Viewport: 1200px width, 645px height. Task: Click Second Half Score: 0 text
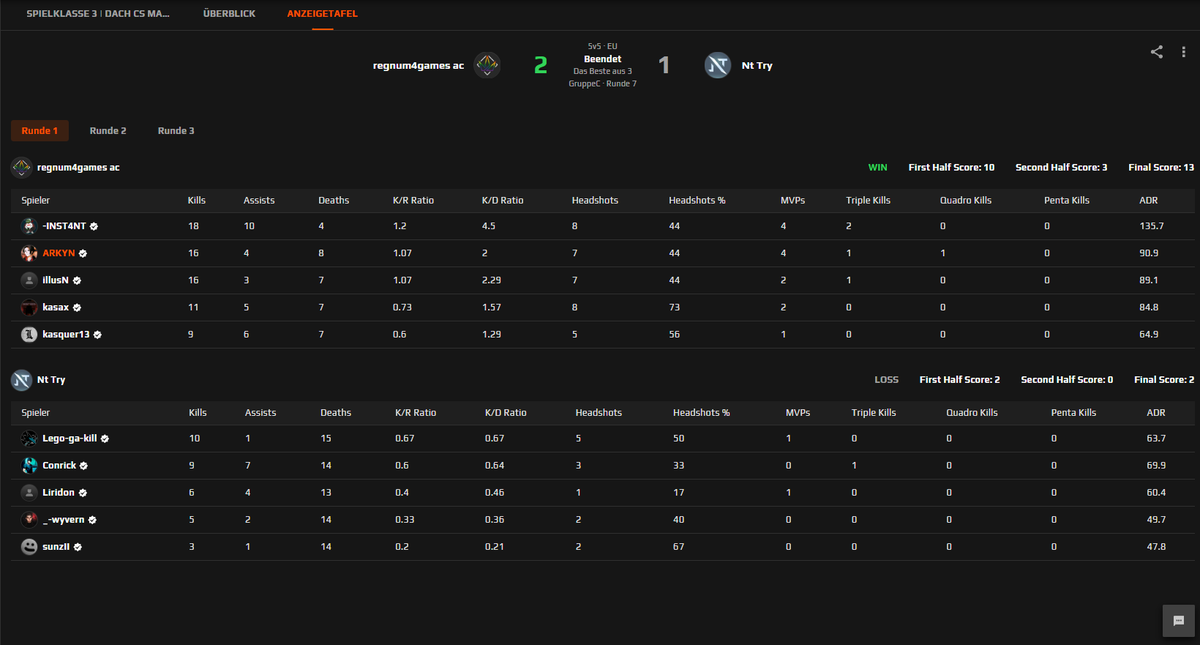coord(1067,380)
